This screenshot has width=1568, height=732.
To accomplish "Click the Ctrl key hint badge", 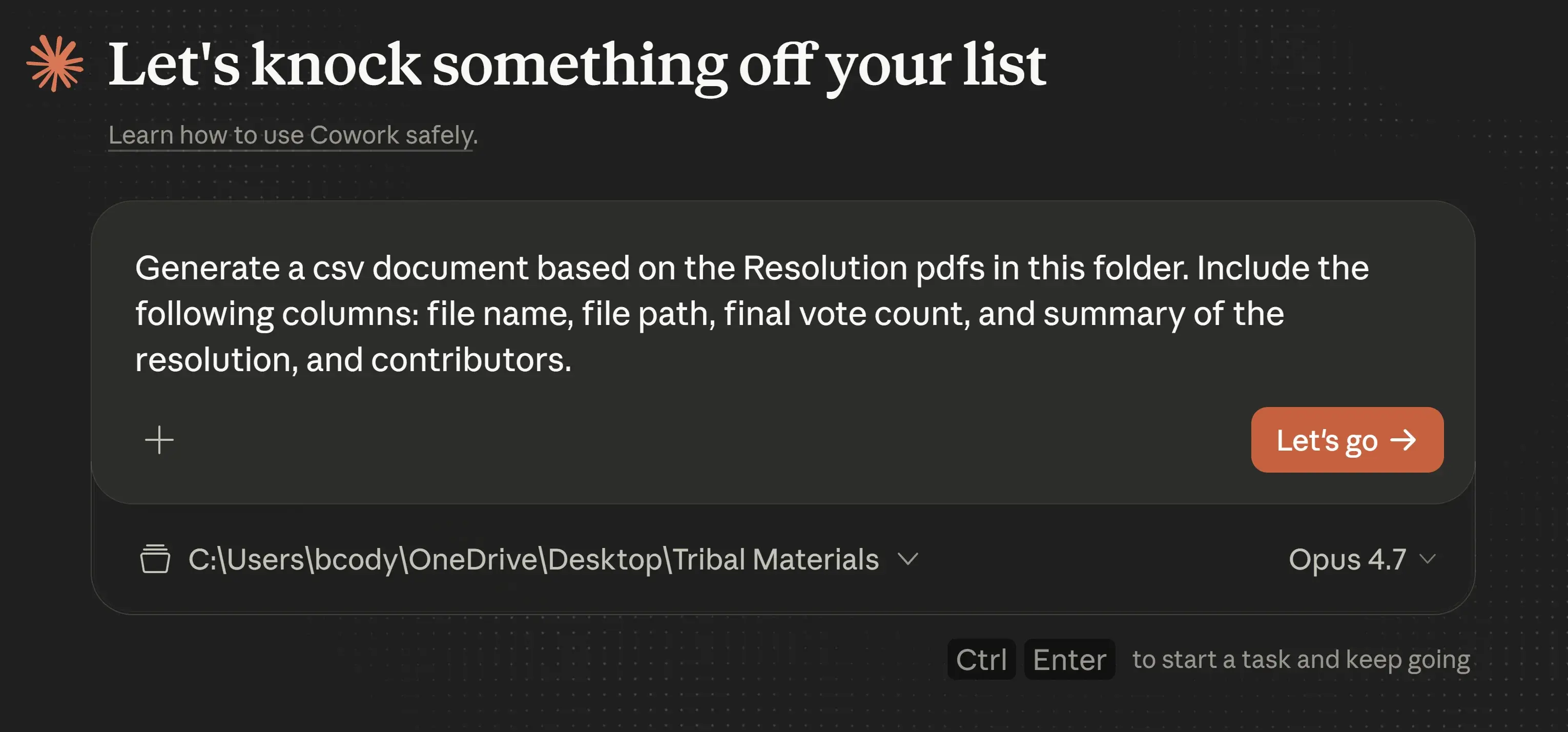I will 981,659.
